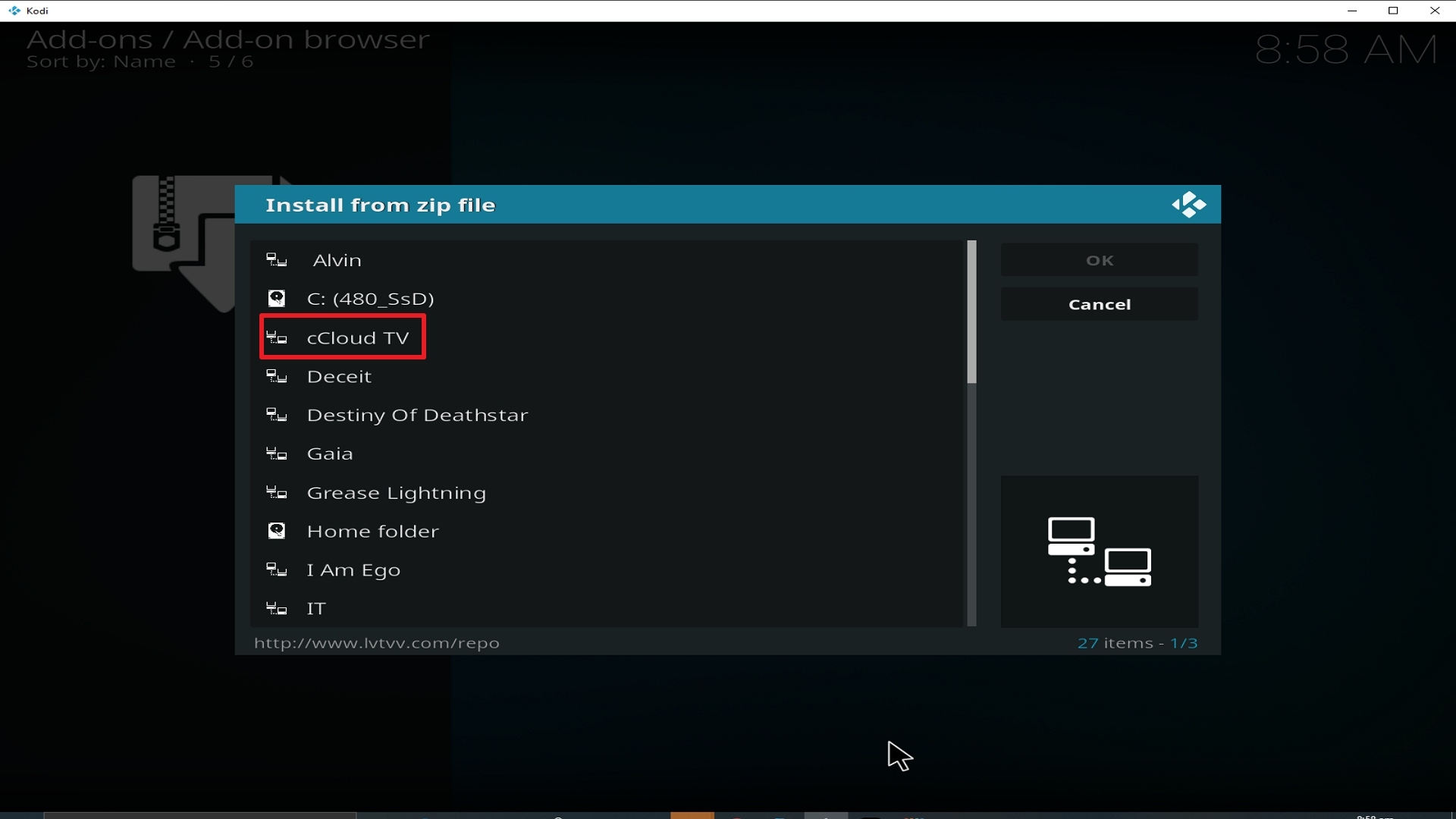Screen dimensions: 1456x819
Task: Click the Kodi logo in dialog header
Action: tap(1188, 205)
